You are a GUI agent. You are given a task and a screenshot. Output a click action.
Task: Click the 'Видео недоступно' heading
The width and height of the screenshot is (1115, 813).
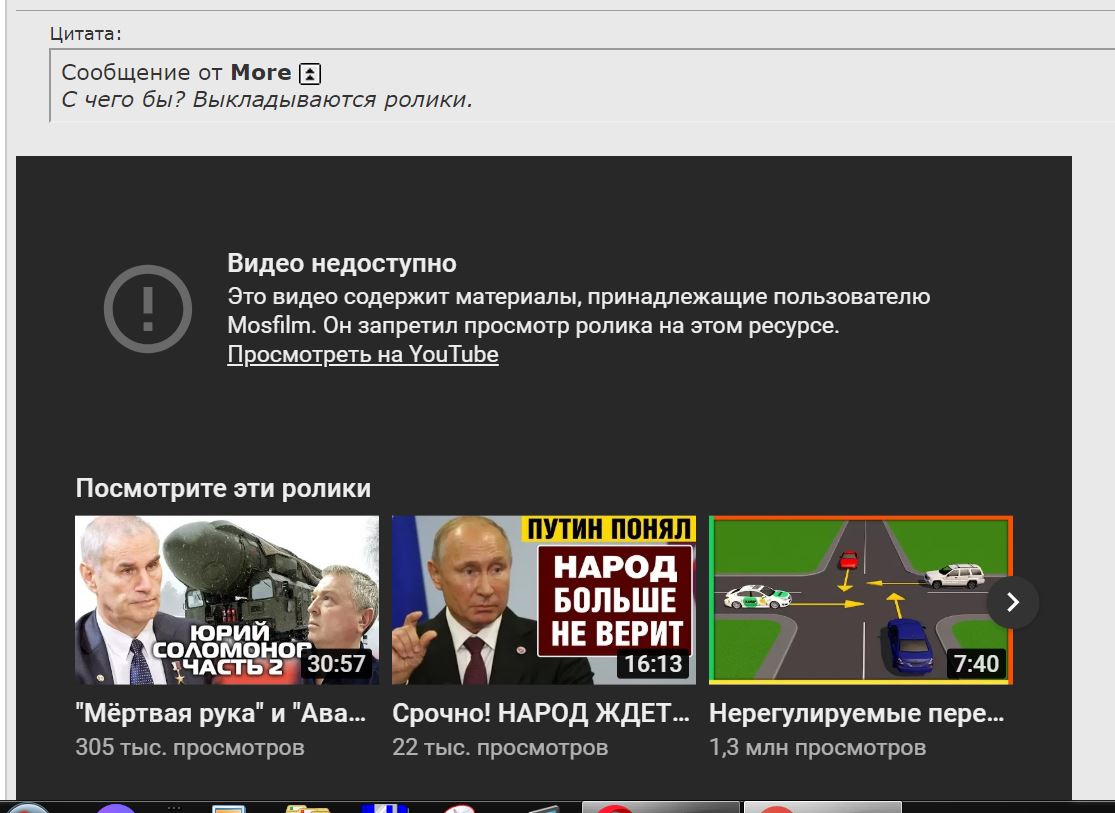342,263
